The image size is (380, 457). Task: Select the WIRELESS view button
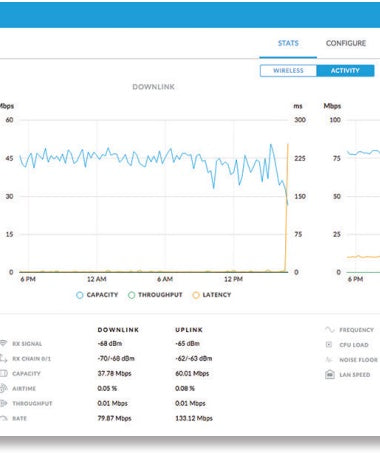click(x=288, y=71)
